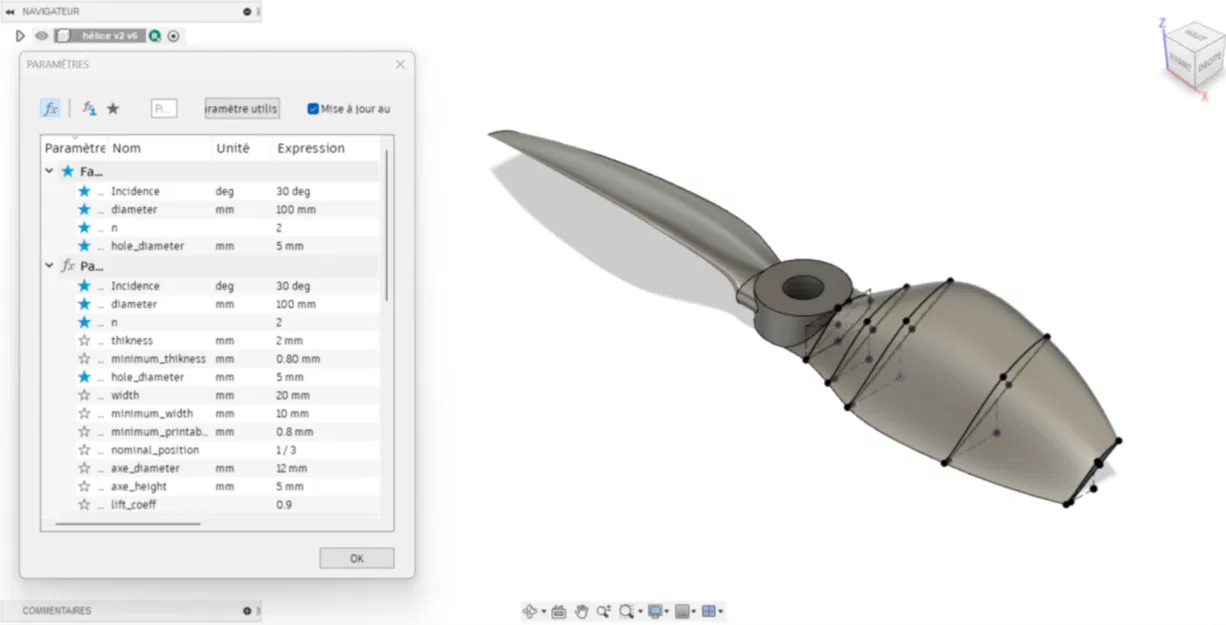Click the Display settings icon
This screenshot has height=625, width=1226.
tap(655, 610)
